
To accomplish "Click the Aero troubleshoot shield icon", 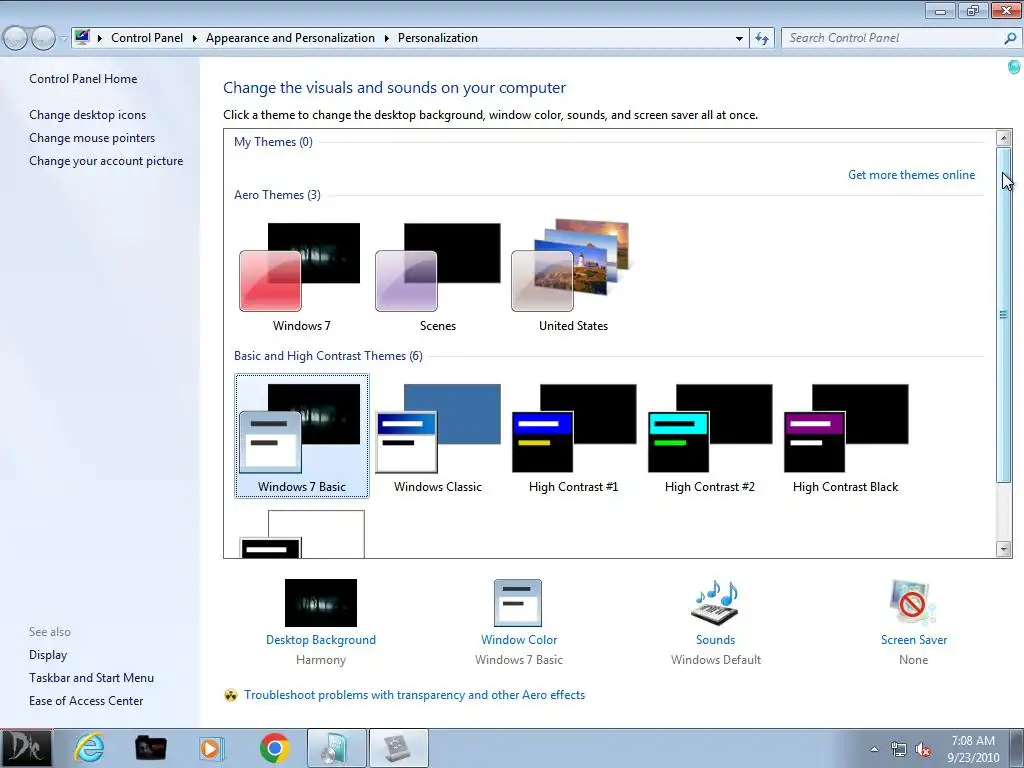I will point(231,695).
